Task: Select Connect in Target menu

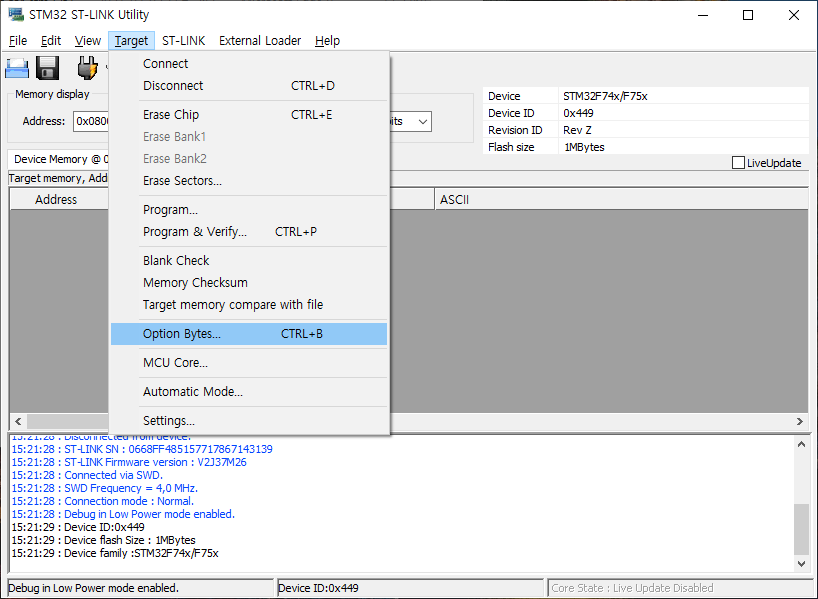Action: click(x=249, y=64)
